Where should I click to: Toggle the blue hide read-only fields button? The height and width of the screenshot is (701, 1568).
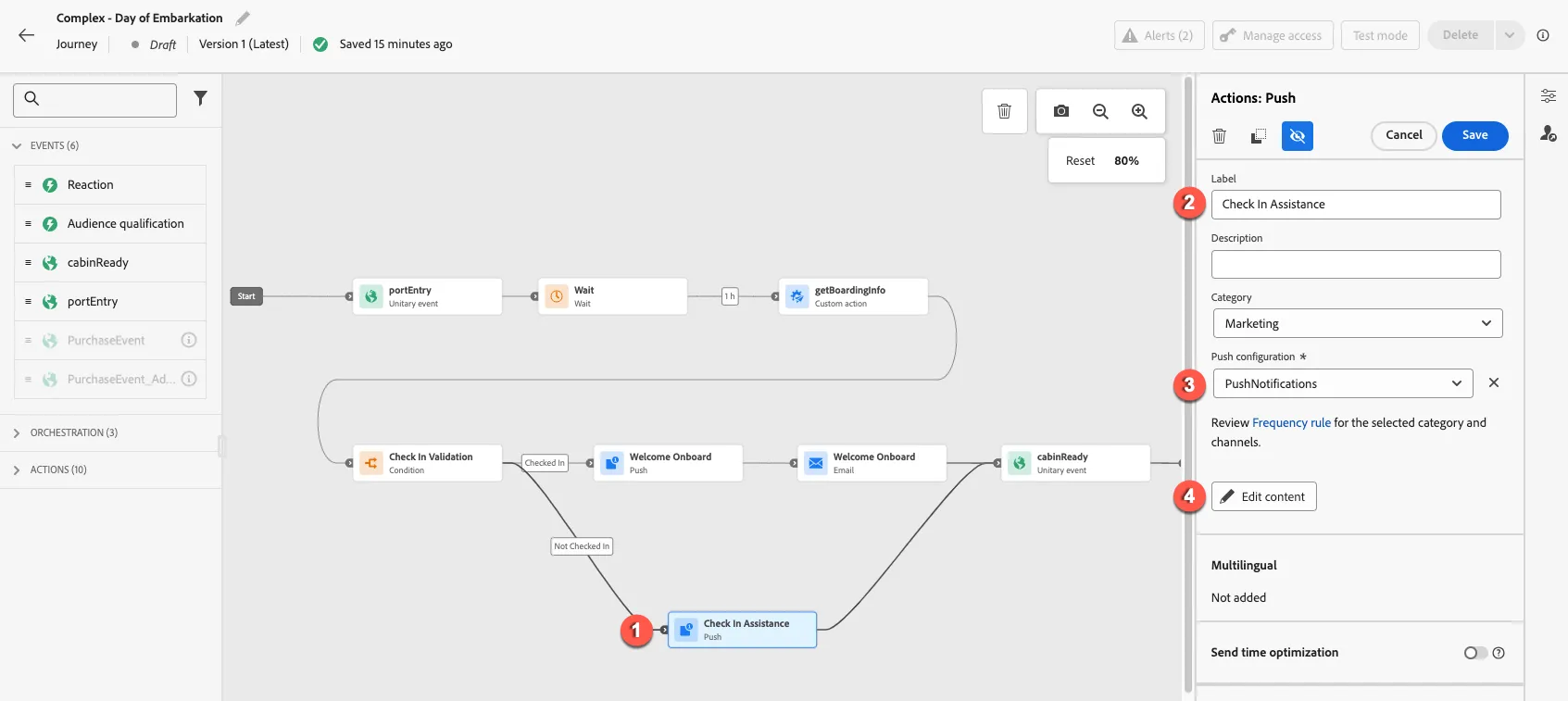[x=1298, y=136]
